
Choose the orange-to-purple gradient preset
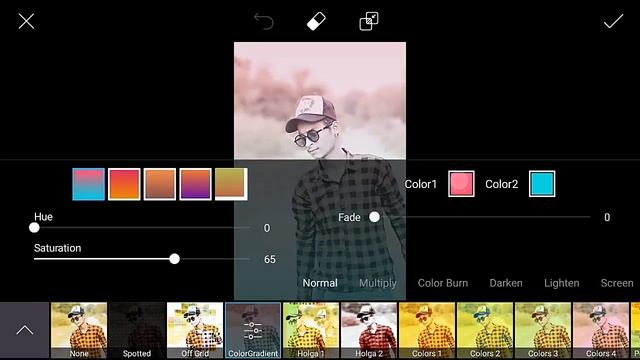pyautogui.click(x=196, y=184)
